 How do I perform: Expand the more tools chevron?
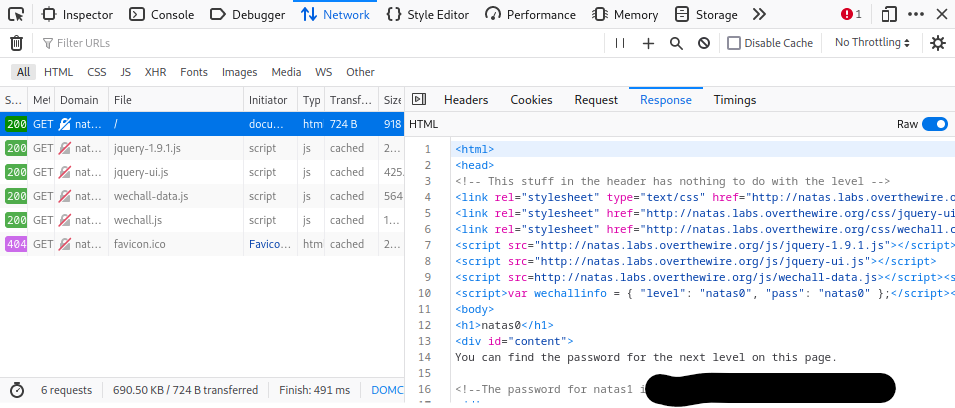click(x=759, y=14)
